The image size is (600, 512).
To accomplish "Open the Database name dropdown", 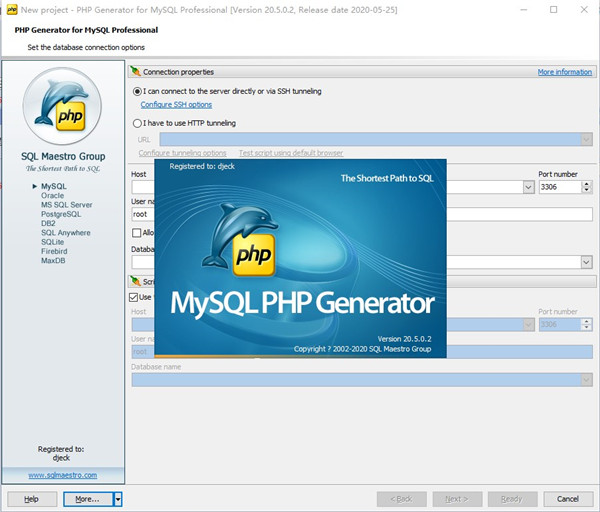I will pyautogui.click(x=586, y=262).
